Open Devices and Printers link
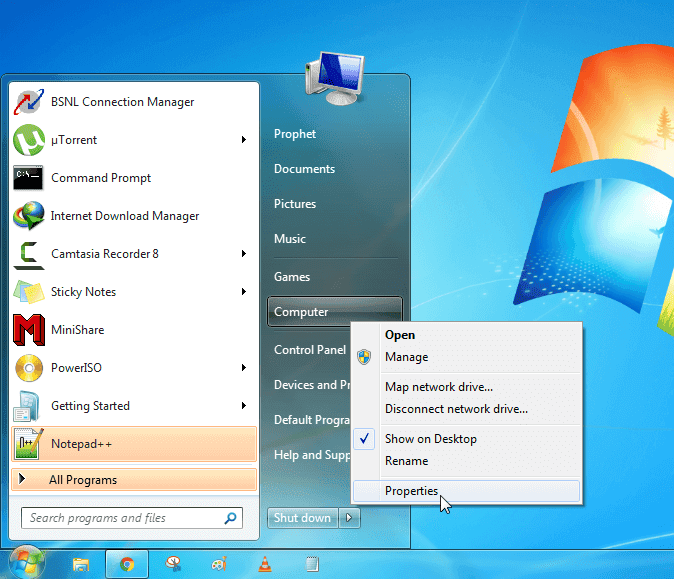 [x=312, y=385]
